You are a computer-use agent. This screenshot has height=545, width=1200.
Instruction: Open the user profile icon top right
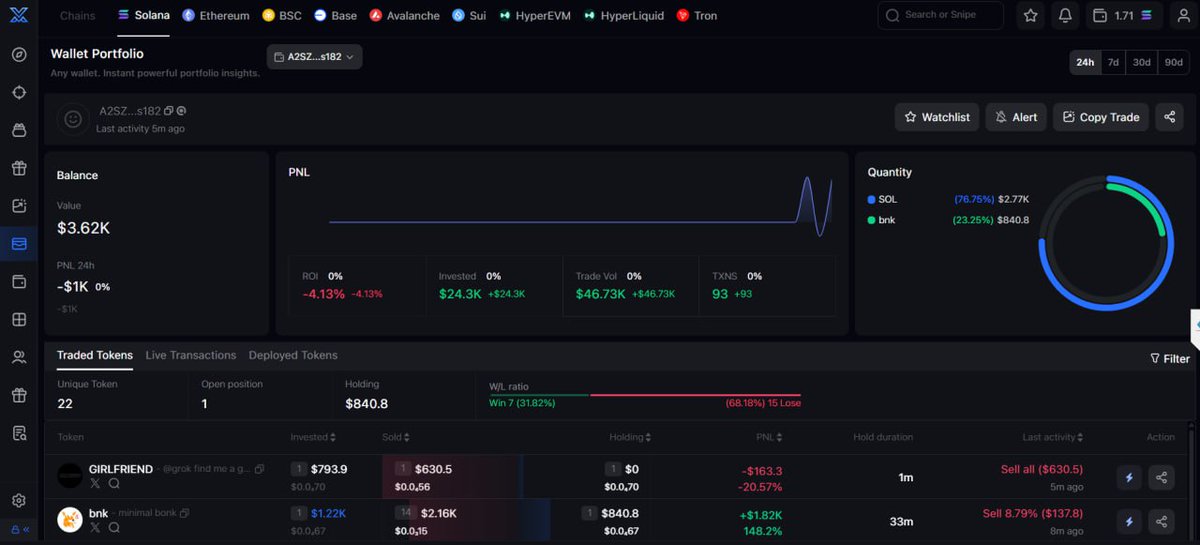click(1182, 16)
